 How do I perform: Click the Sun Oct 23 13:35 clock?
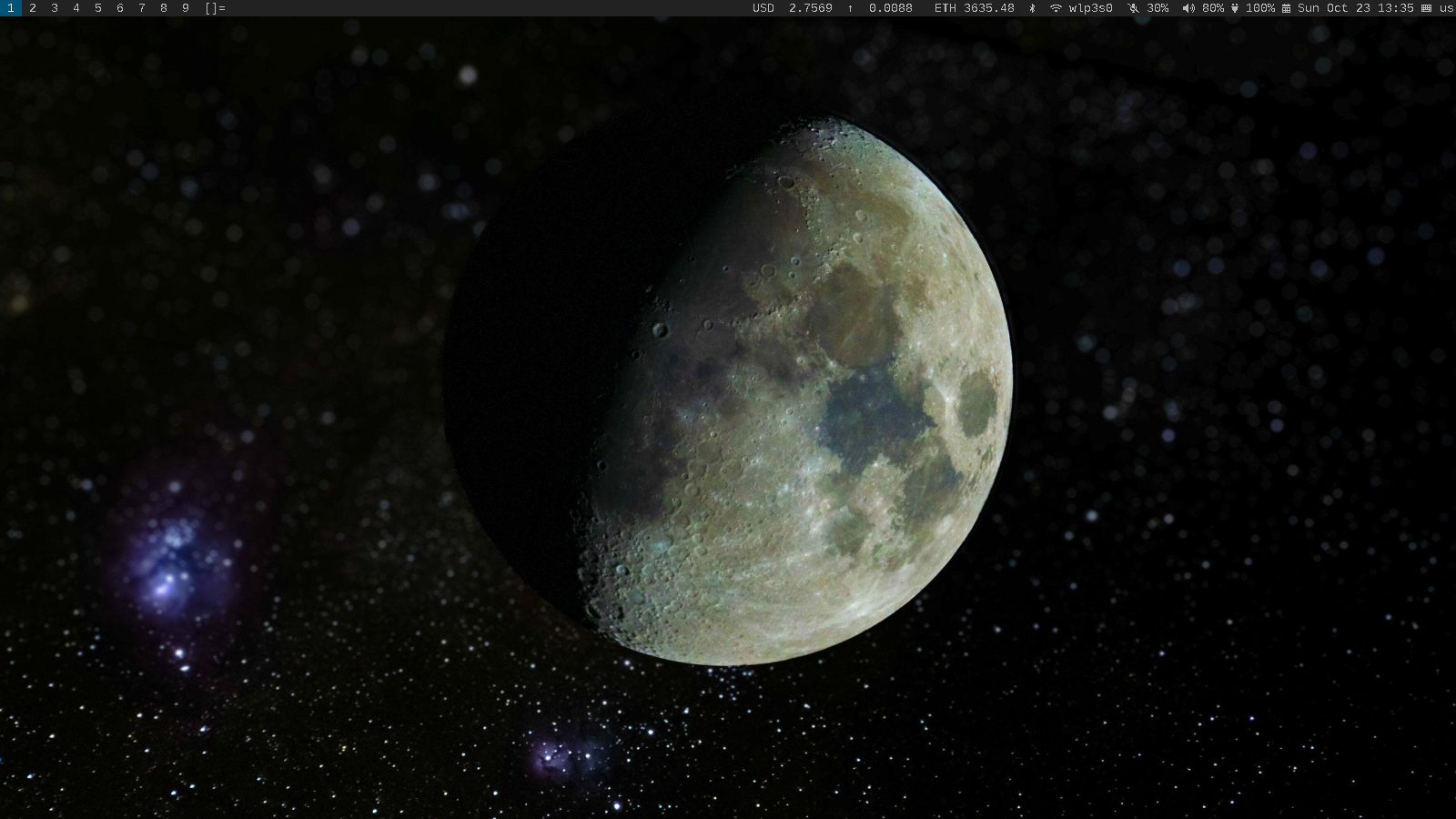click(x=1355, y=8)
